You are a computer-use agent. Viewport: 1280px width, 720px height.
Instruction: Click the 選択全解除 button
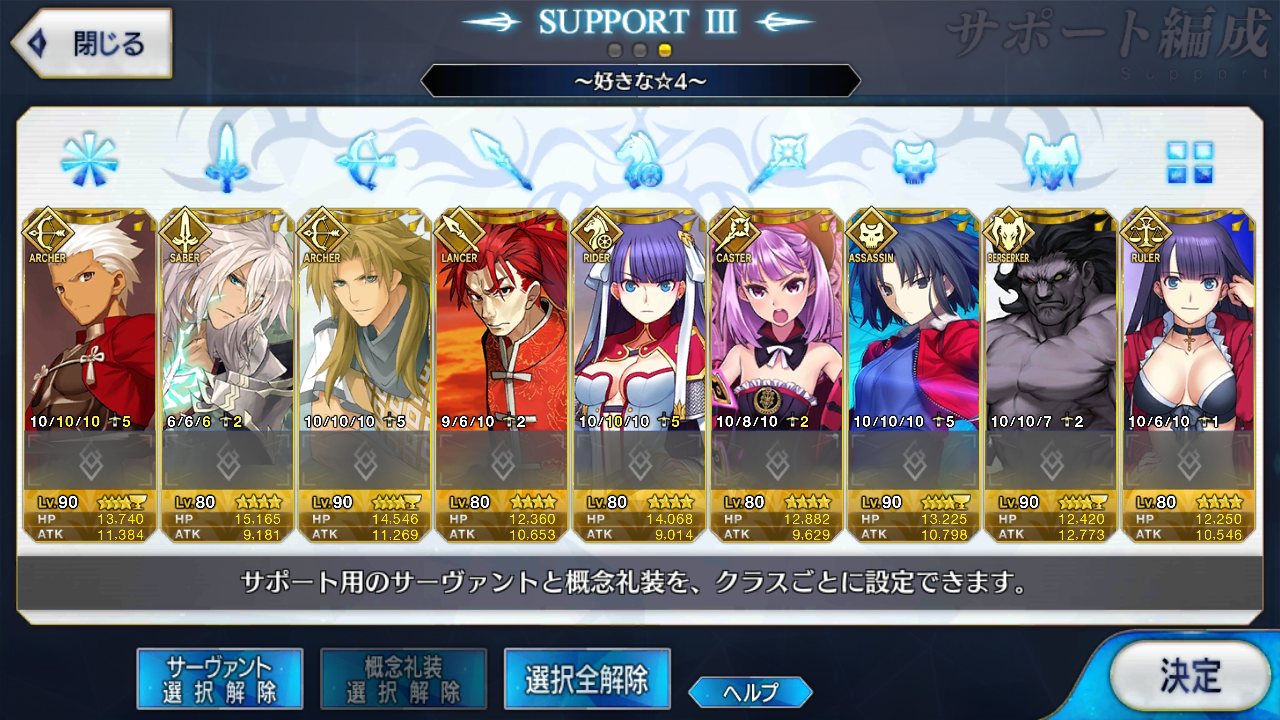[x=587, y=678]
